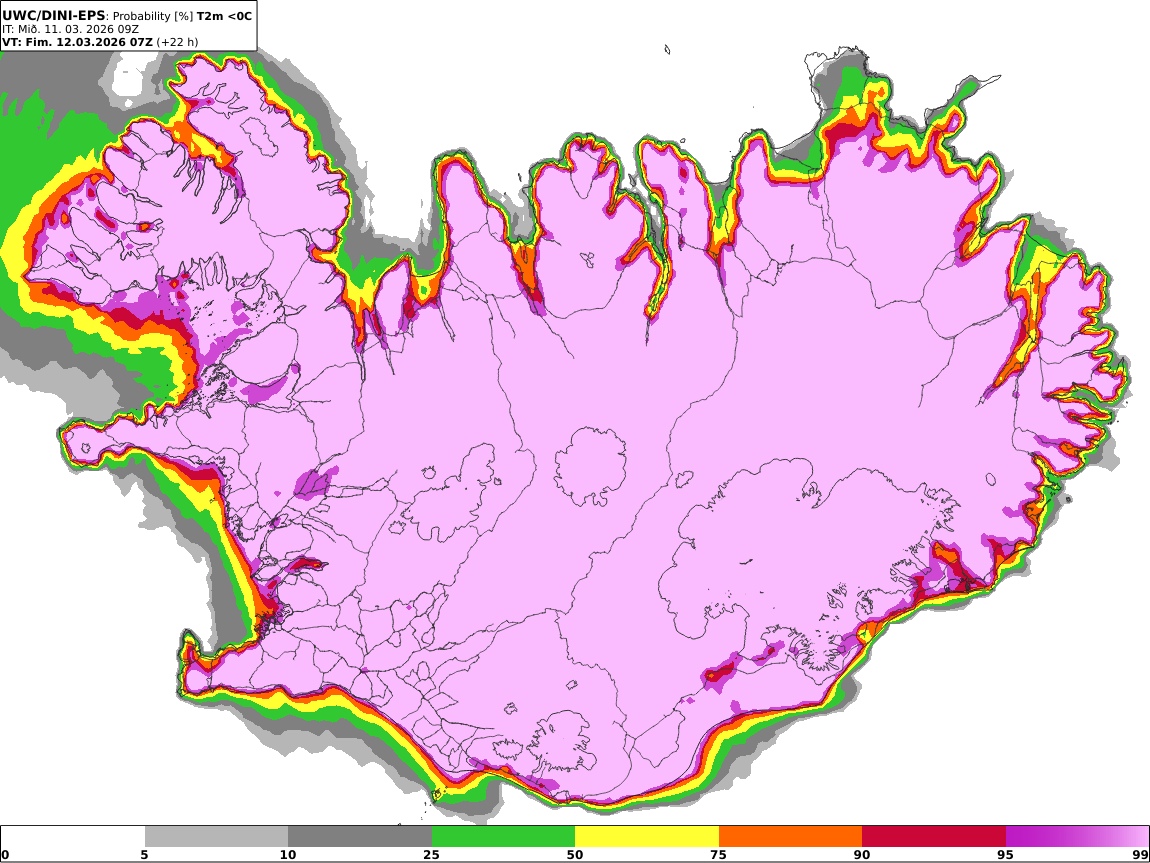The width and height of the screenshot is (1150, 863).
Task: Click the legend tick label '95'
Action: click(x=1006, y=855)
